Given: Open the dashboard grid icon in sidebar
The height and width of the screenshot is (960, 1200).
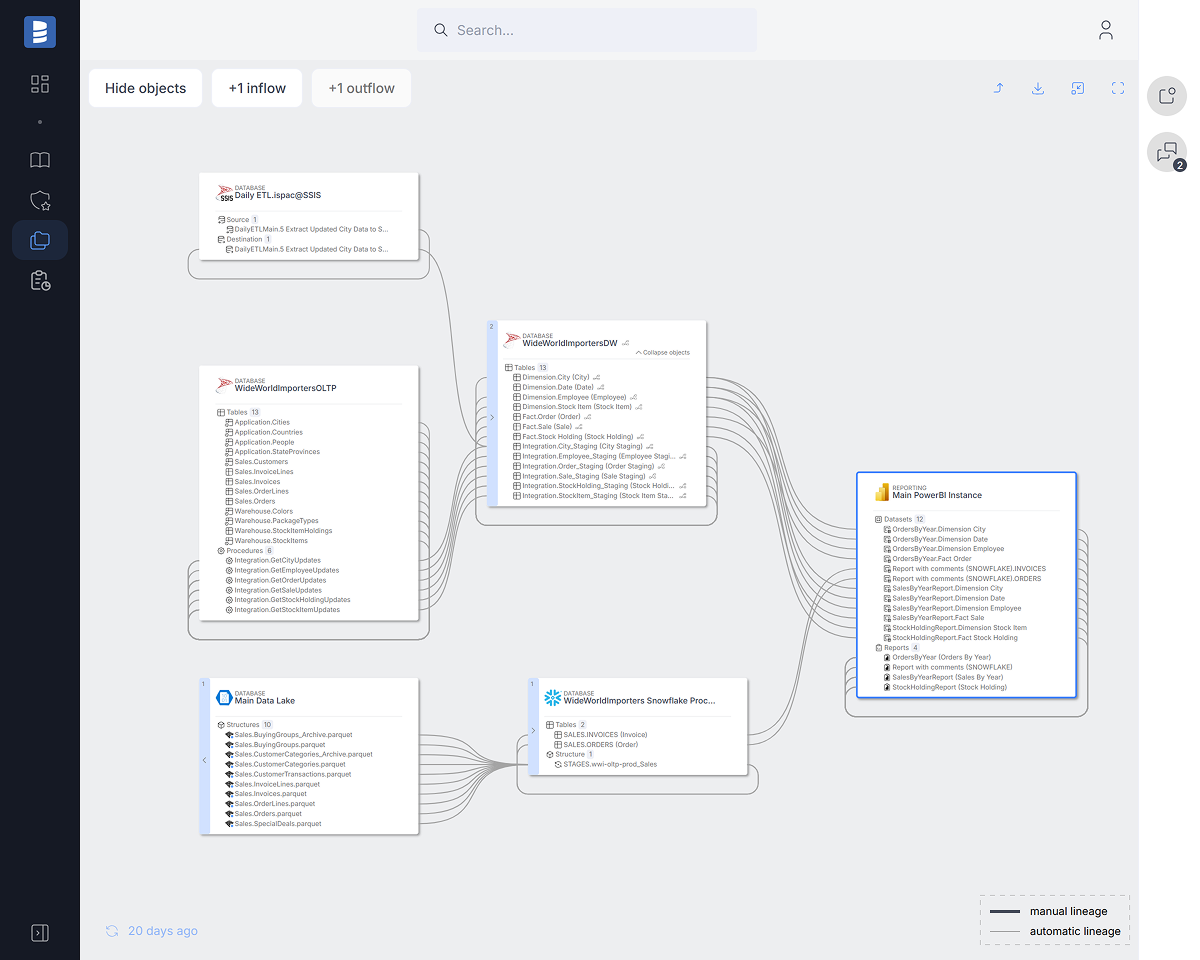Looking at the screenshot, I should pyautogui.click(x=40, y=84).
